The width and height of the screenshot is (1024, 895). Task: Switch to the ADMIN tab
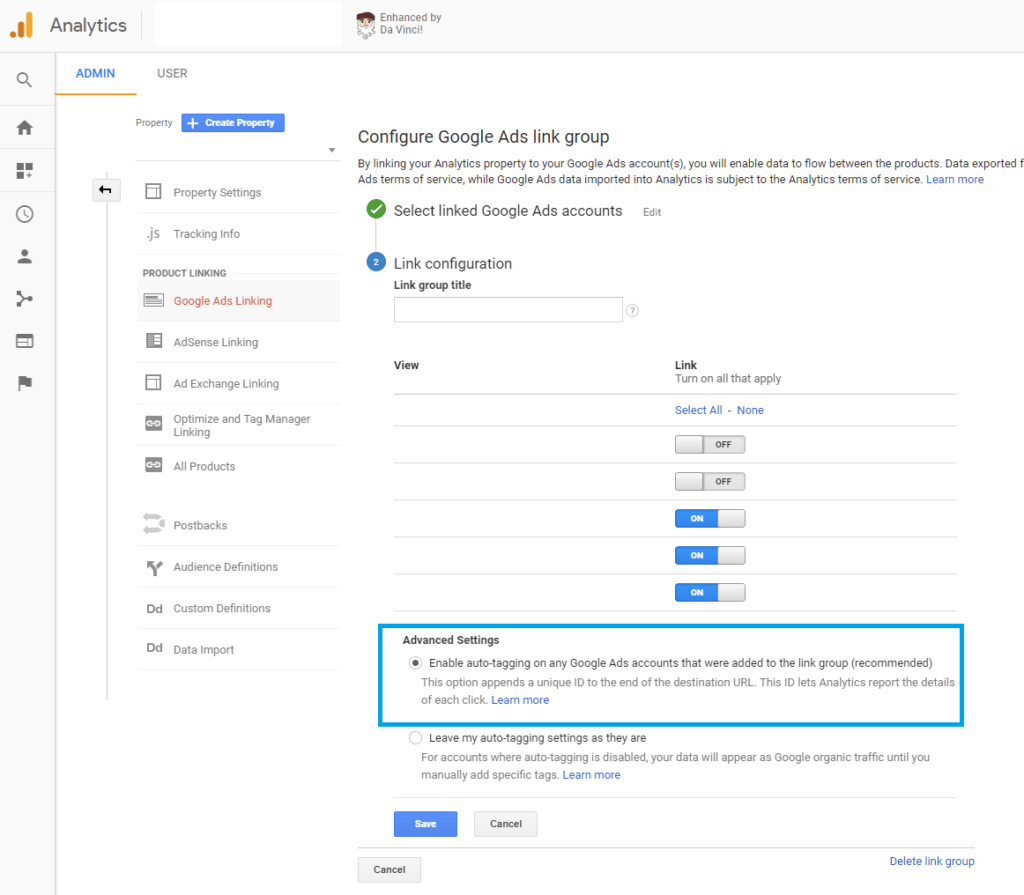95,73
